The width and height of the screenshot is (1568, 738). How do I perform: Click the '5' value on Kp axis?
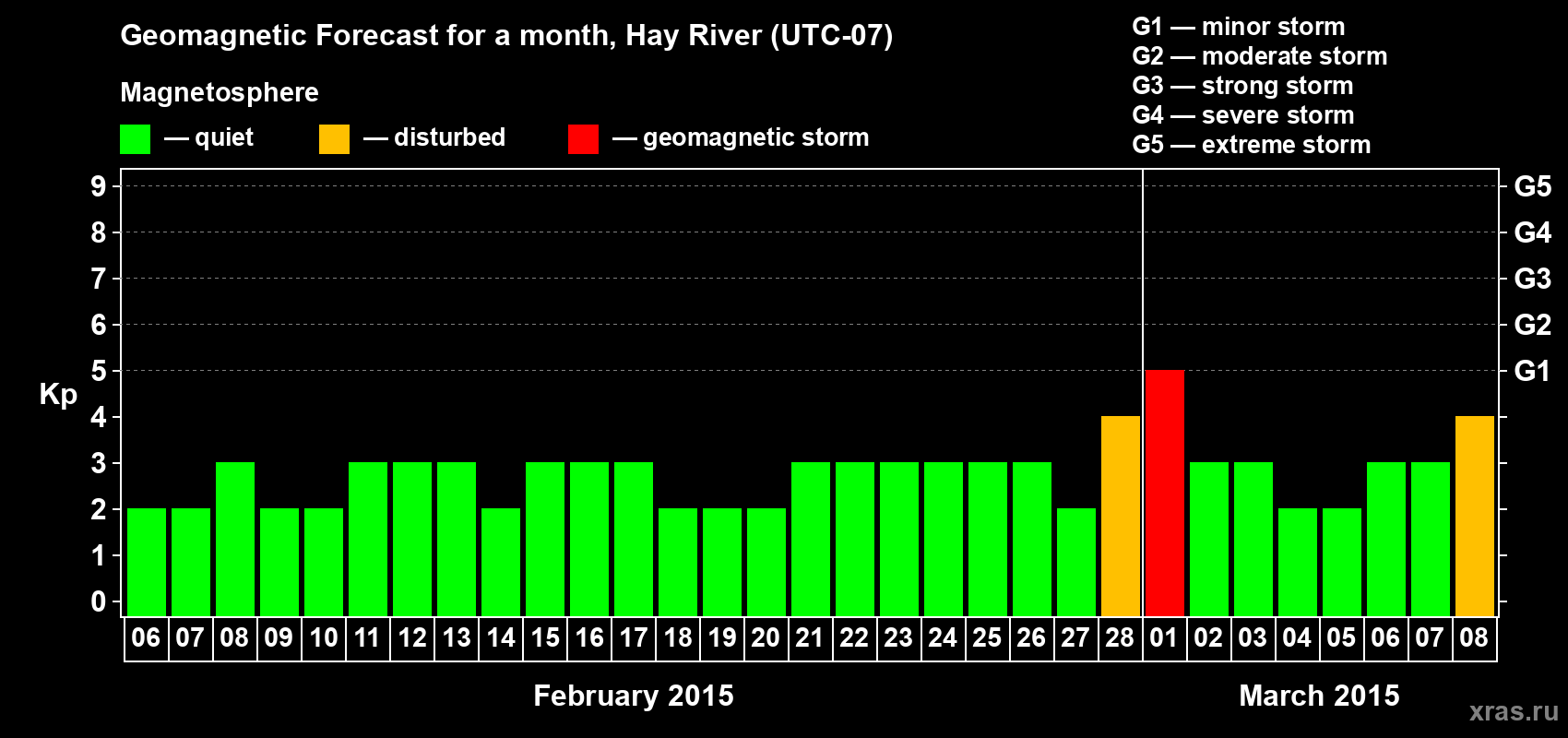99,371
